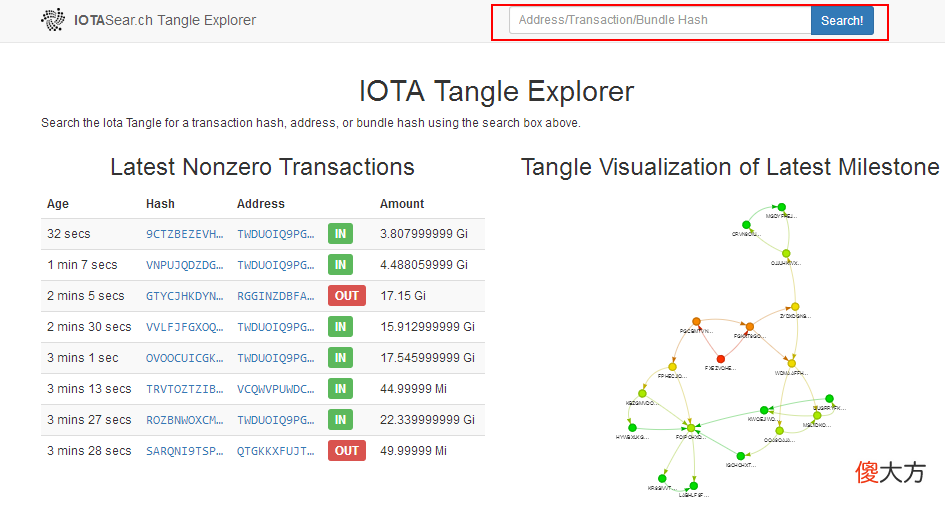Click the amount 49.99999 Mi
Image resolution: width=945 pixels, height=510 pixels.
pyautogui.click(x=413, y=451)
